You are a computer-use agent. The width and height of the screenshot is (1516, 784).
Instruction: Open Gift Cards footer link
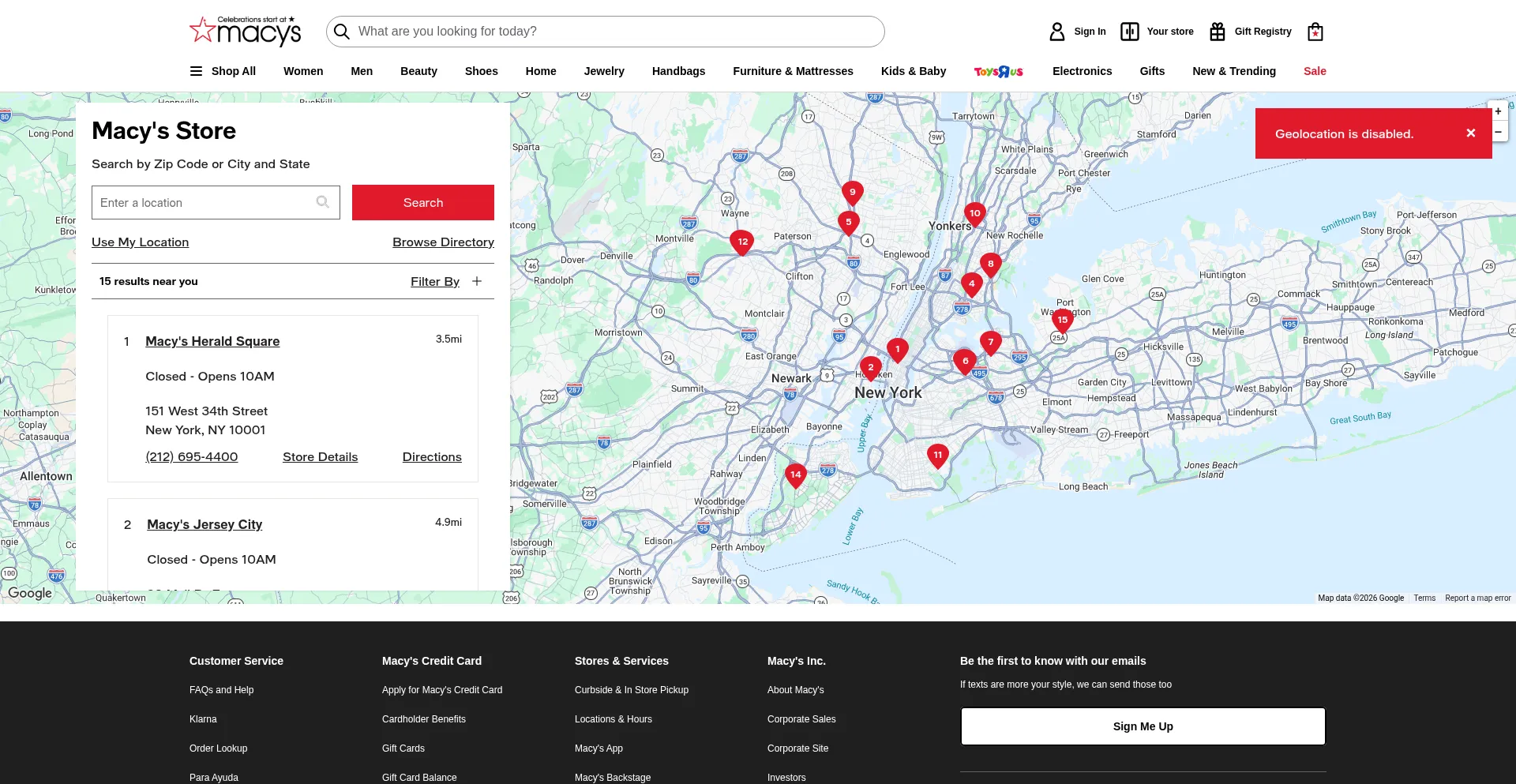403,748
